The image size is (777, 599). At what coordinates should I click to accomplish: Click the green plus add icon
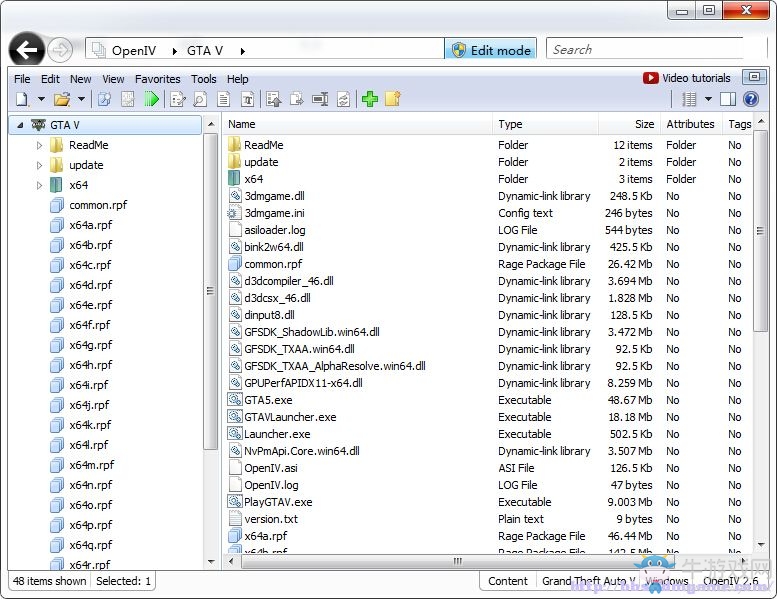click(370, 100)
